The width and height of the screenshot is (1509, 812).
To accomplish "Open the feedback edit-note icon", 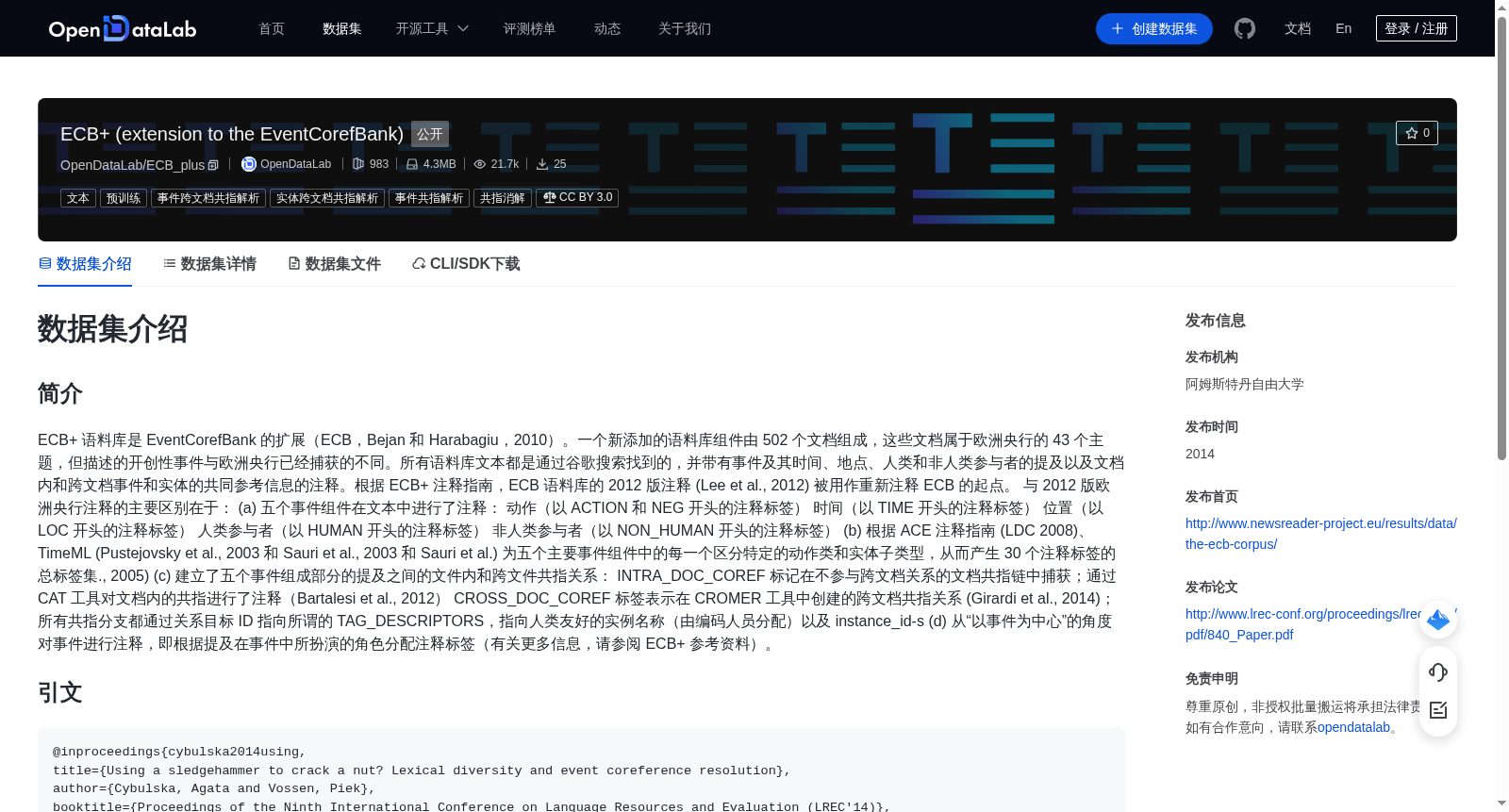I will point(1438,710).
